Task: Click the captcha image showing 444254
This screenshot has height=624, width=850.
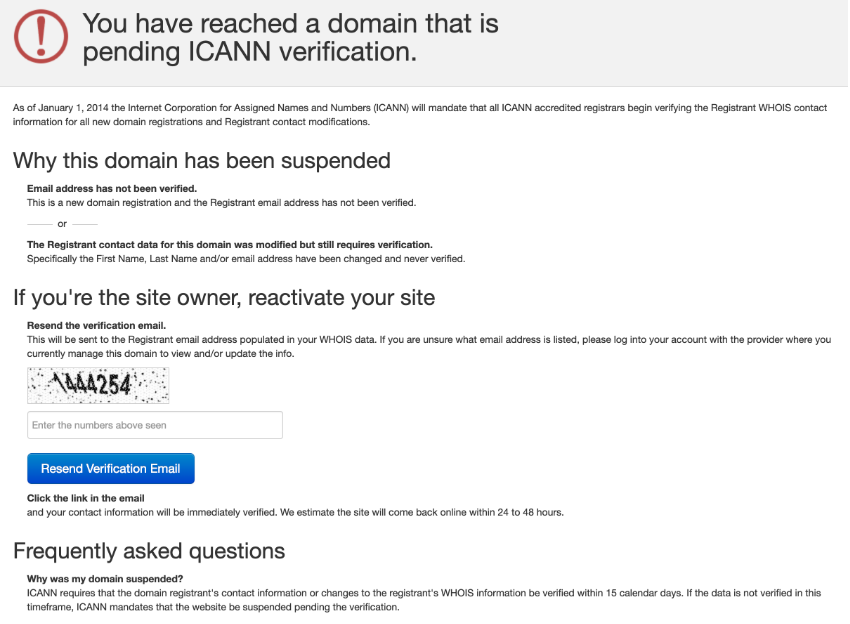Action: [x=98, y=385]
